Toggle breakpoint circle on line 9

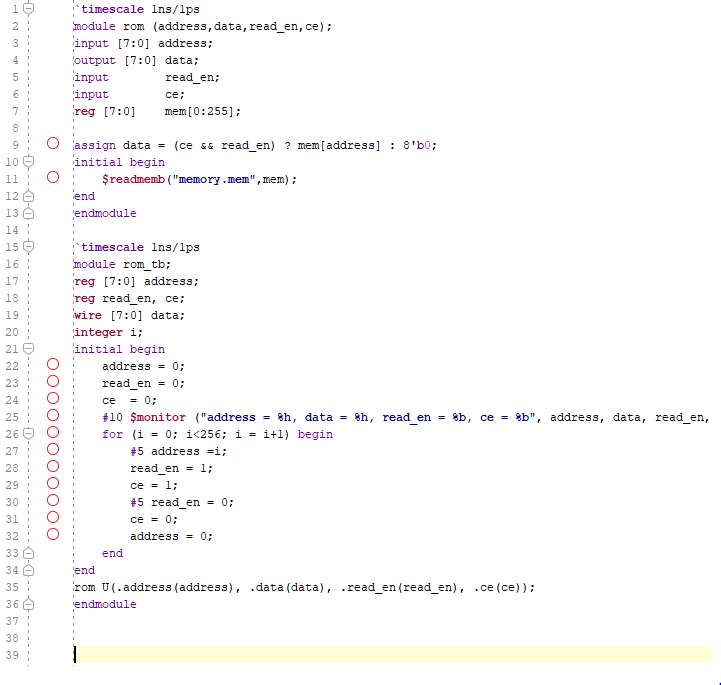[x=53, y=143]
